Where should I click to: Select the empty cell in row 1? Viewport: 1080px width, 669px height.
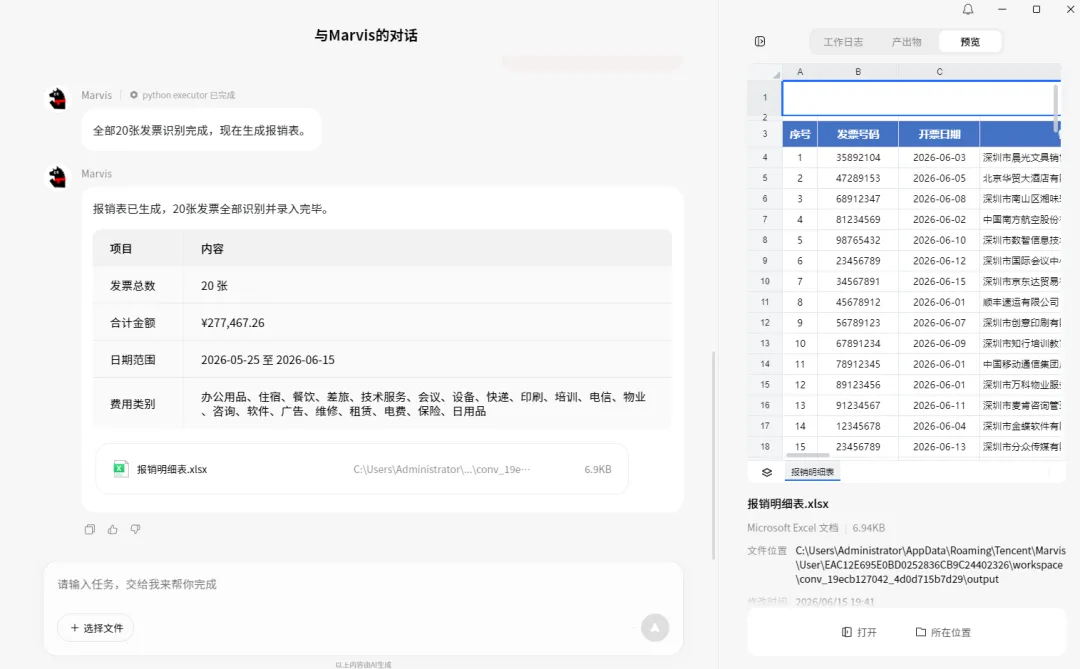point(920,98)
